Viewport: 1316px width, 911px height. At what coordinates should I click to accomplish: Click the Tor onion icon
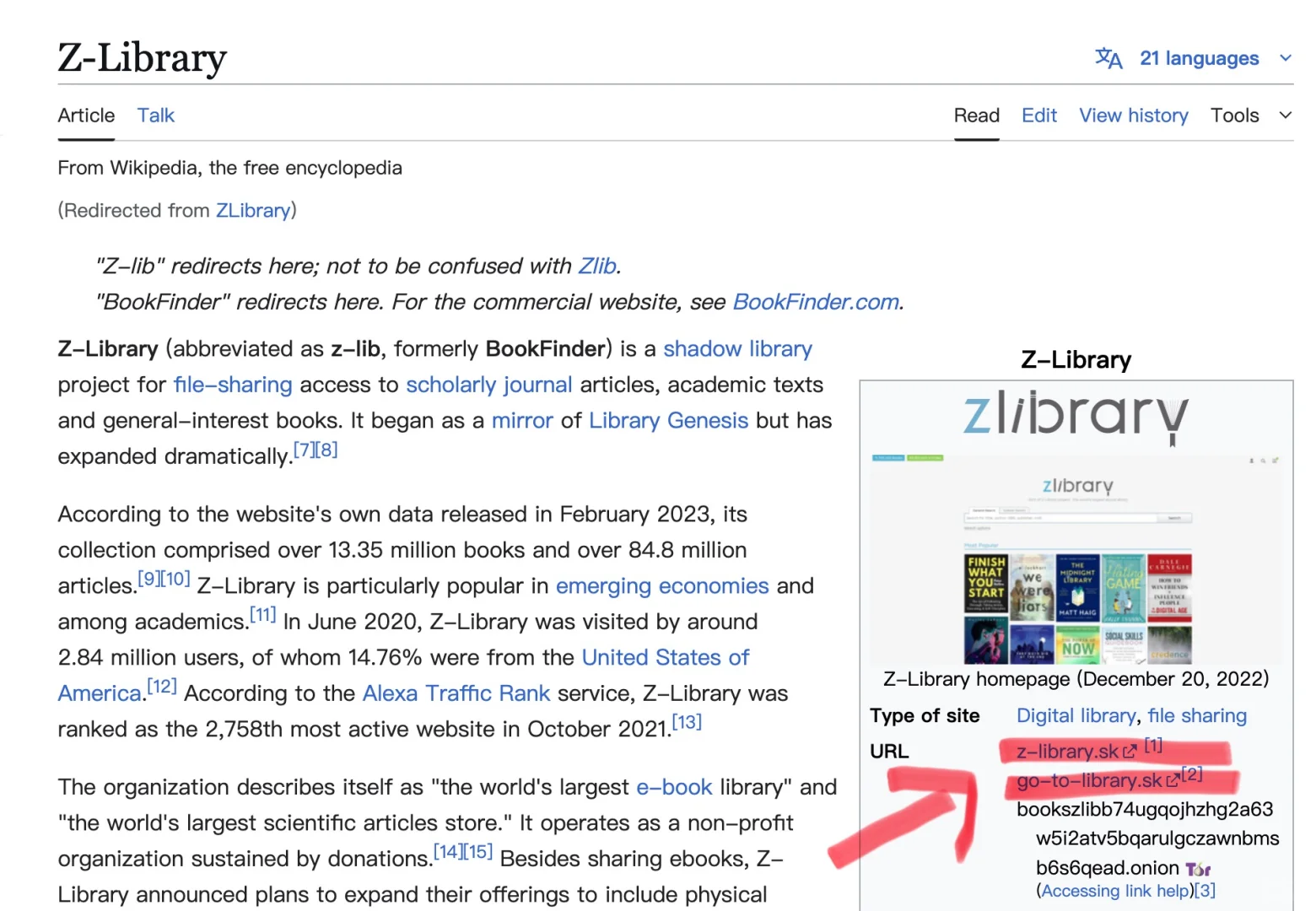(1198, 869)
